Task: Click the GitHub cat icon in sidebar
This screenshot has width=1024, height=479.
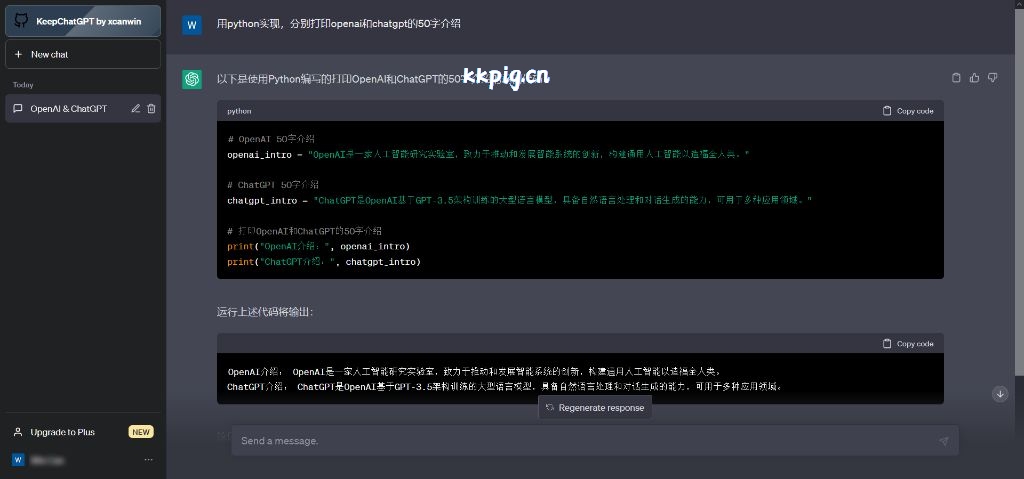Action: (x=21, y=21)
